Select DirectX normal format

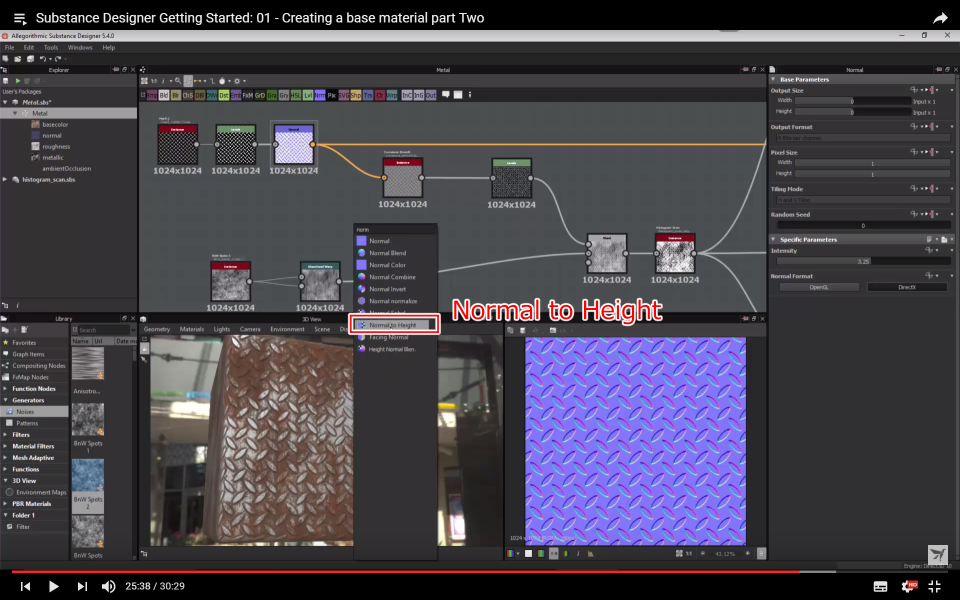point(907,287)
